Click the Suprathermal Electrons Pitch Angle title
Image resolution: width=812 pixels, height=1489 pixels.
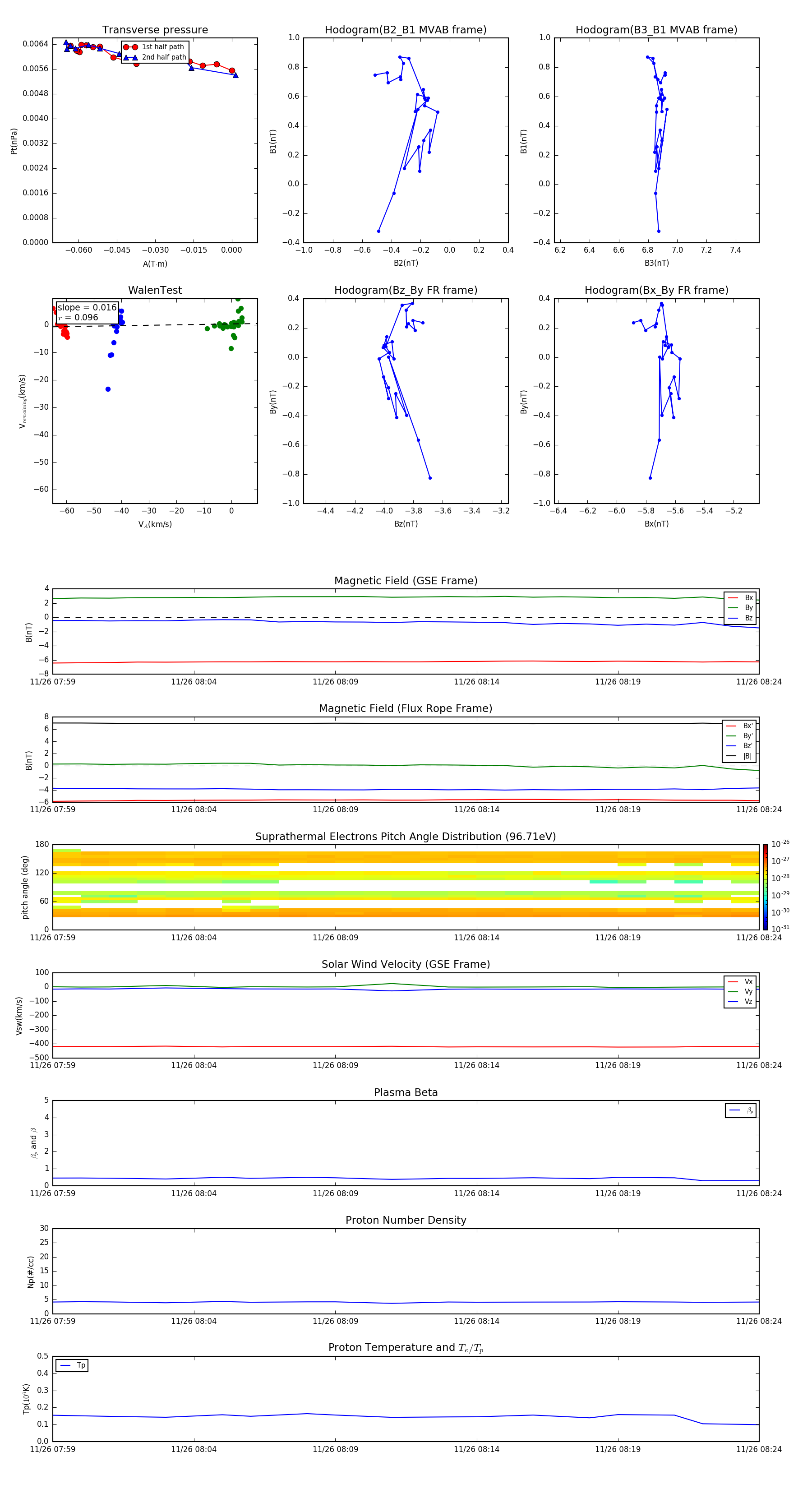tap(406, 837)
